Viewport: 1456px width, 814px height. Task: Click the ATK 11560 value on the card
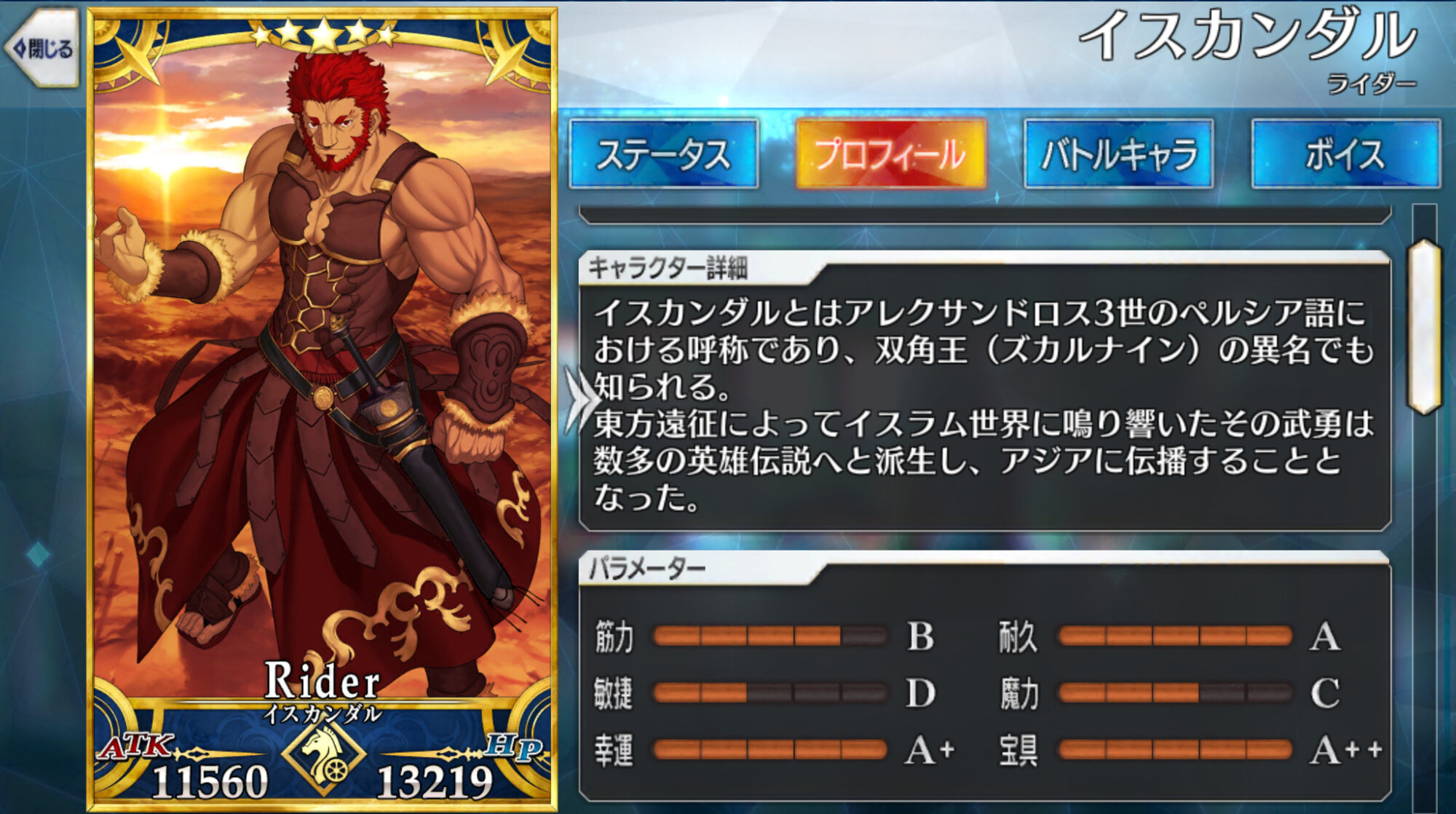209,782
